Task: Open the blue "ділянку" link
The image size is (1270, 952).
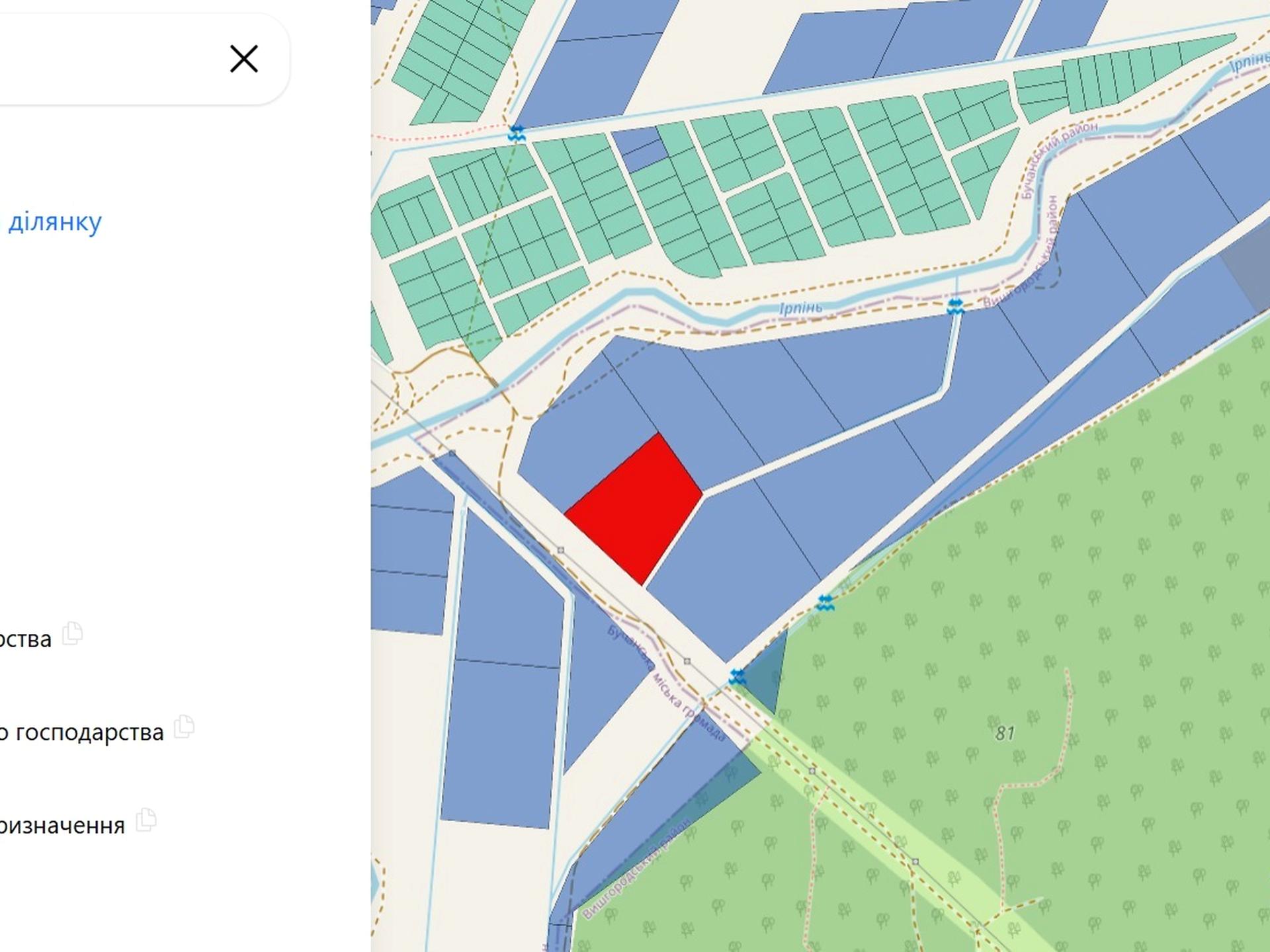Action: [x=54, y=221]
